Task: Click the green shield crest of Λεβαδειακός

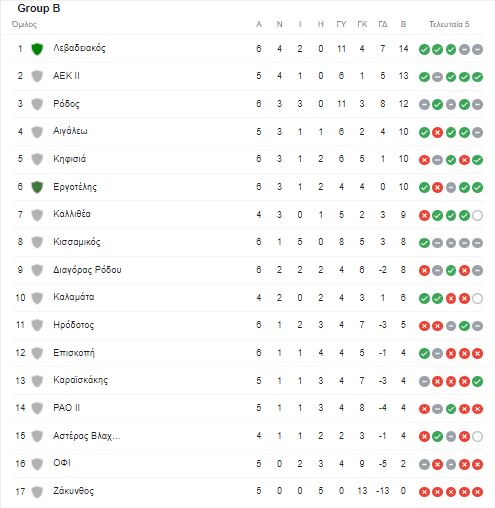Action: tap(37, 49)
